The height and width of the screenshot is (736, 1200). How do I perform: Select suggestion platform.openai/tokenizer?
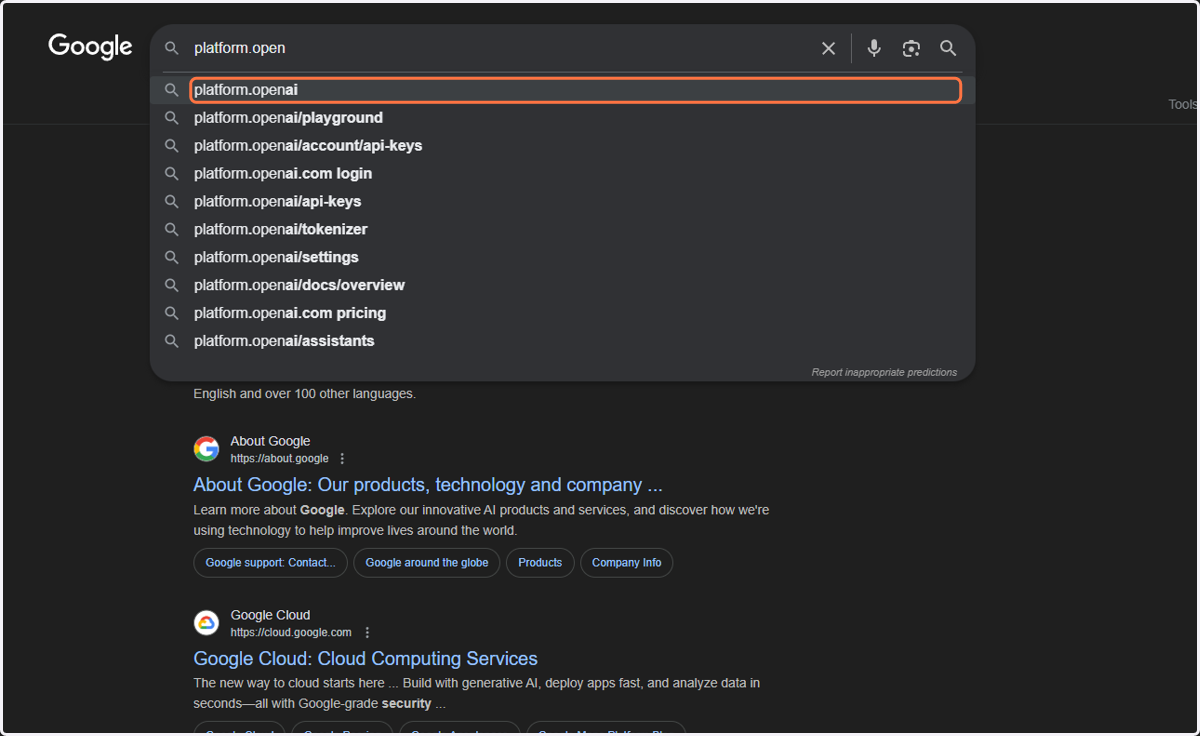click(x=562, y=230)
